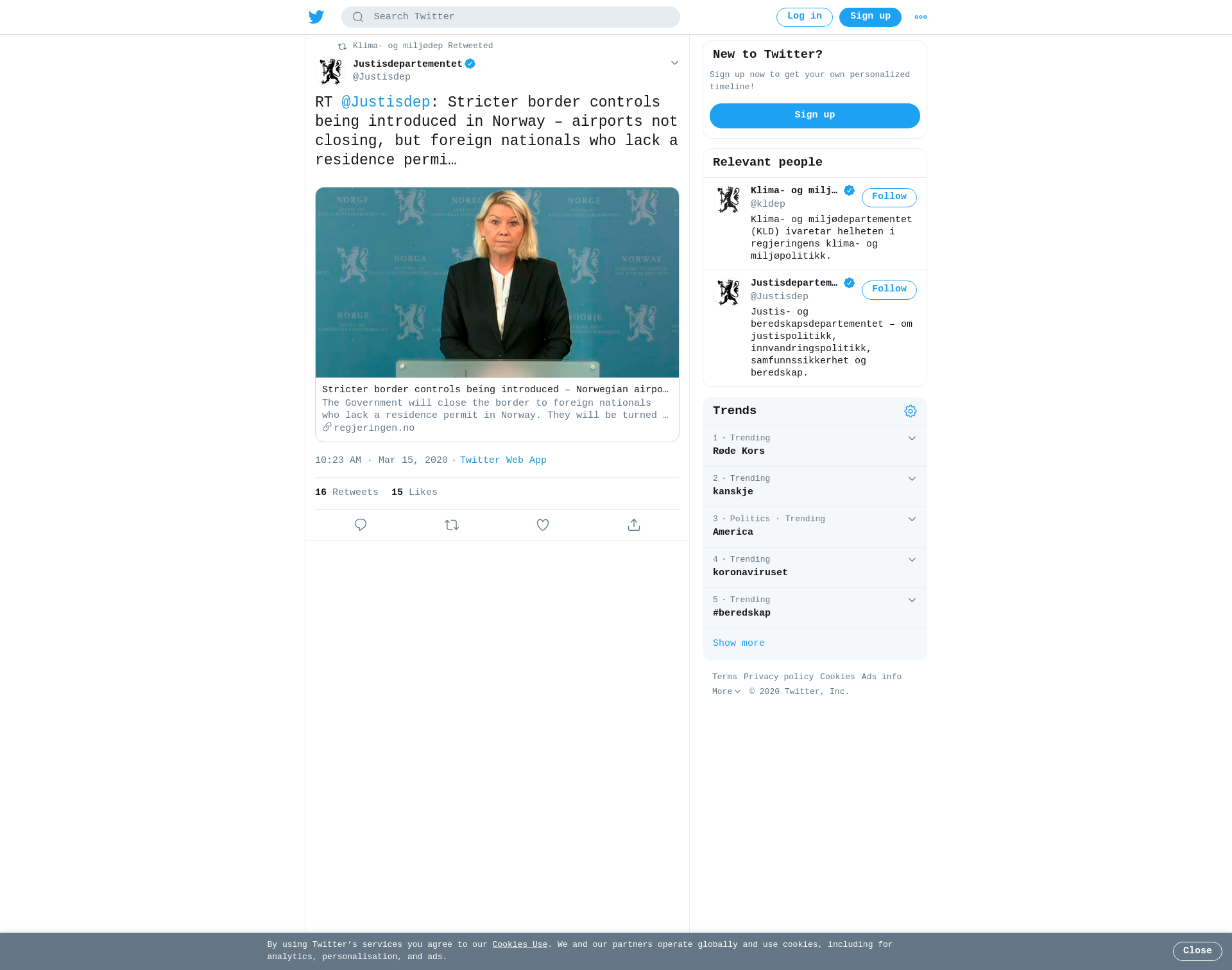This screenshot has width=1232, height=970.
Task: Like the tweet with the heart icon
Action: [543, 525]
